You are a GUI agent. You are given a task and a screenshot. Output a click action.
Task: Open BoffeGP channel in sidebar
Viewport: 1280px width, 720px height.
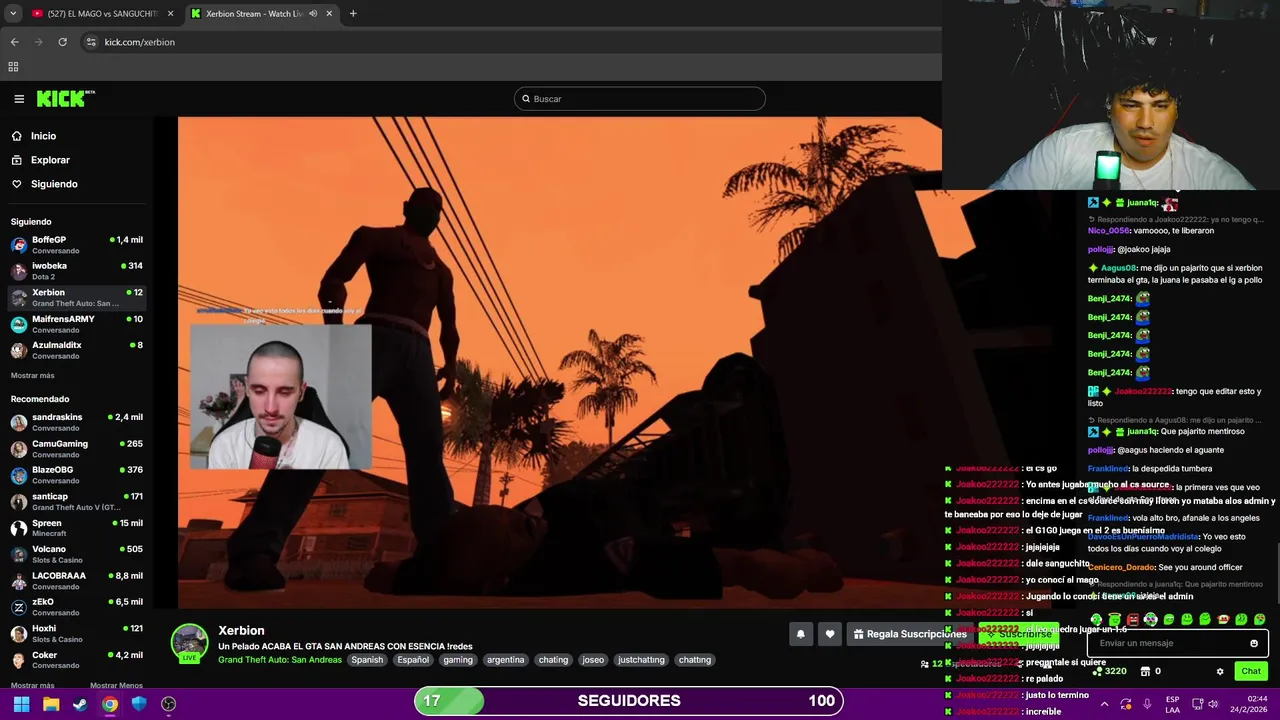tap(76, 245)
